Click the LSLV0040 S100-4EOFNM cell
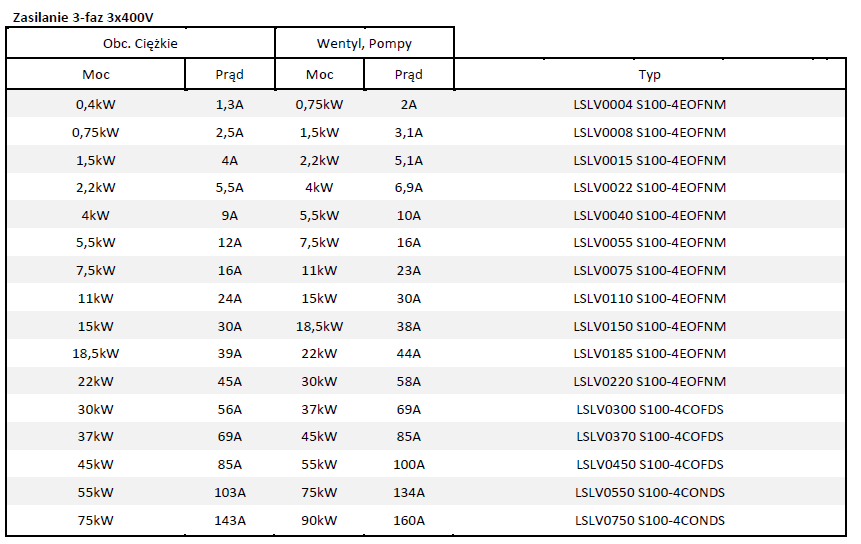 [650, 215]
